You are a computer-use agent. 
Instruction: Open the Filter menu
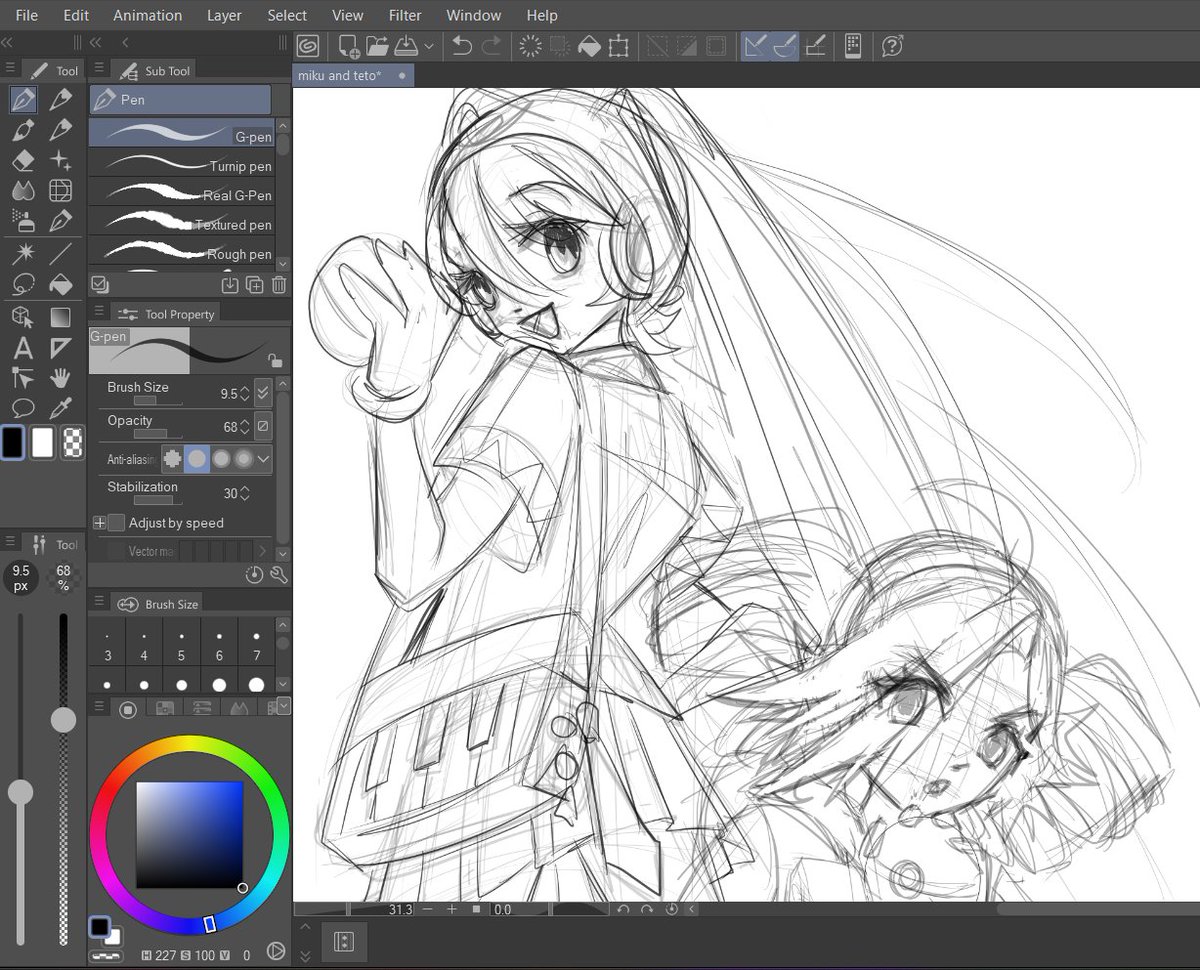(405, 15)
